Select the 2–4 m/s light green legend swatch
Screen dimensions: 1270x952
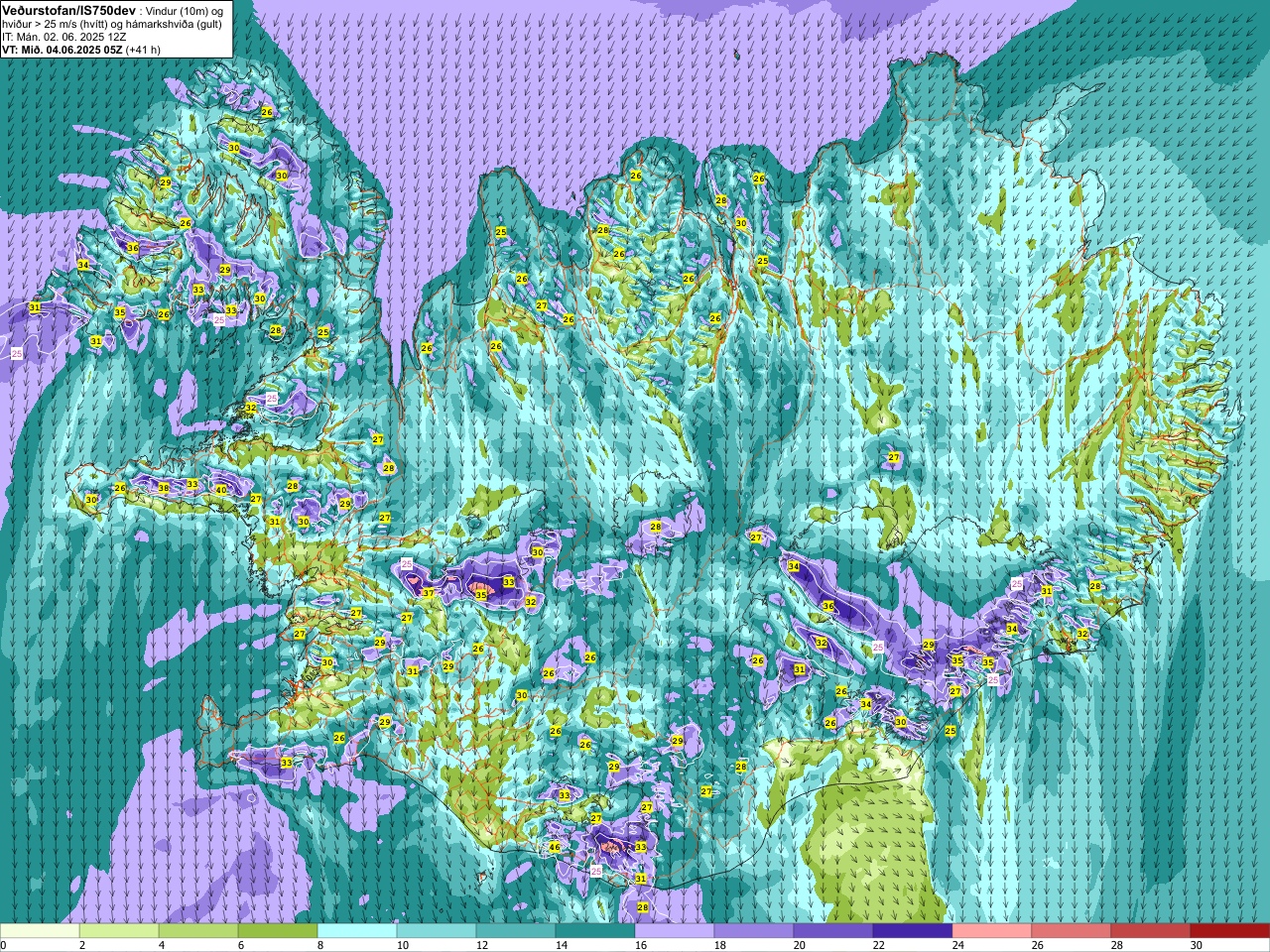(x=119, y=931)
